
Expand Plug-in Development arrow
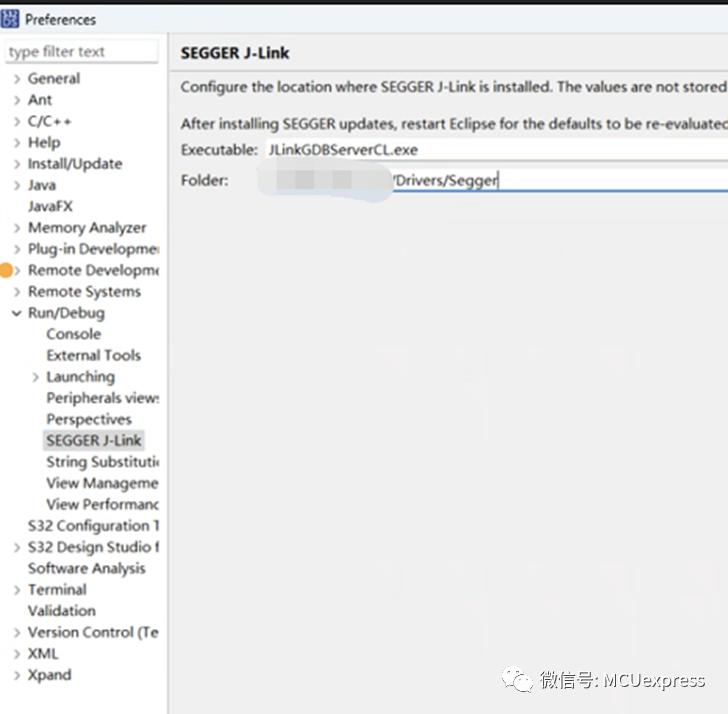[x=17, y=249]
